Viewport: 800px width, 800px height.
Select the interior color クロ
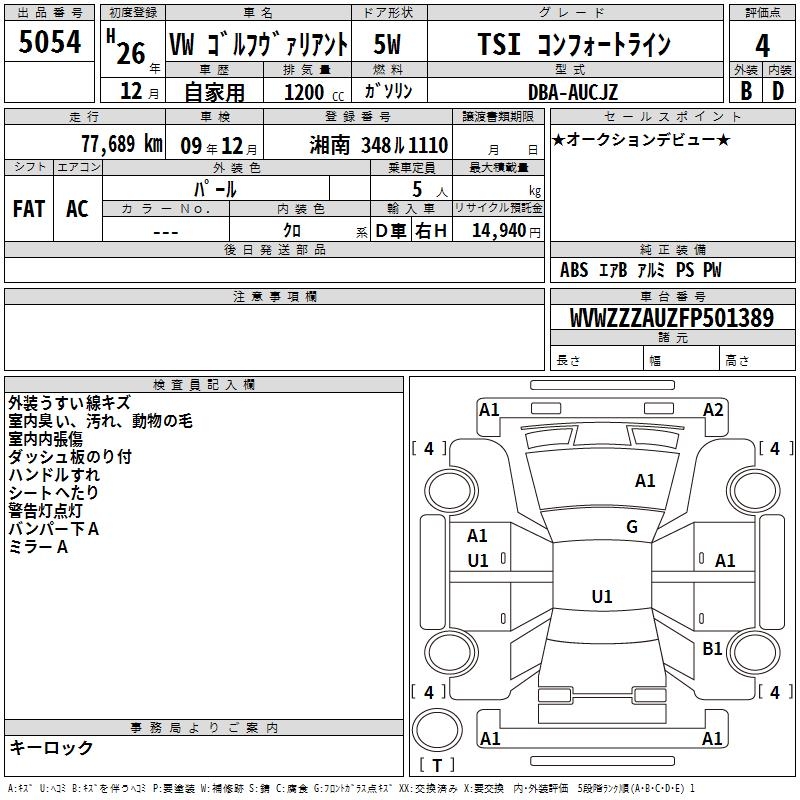pyautogui.click(x=292, y=231)
